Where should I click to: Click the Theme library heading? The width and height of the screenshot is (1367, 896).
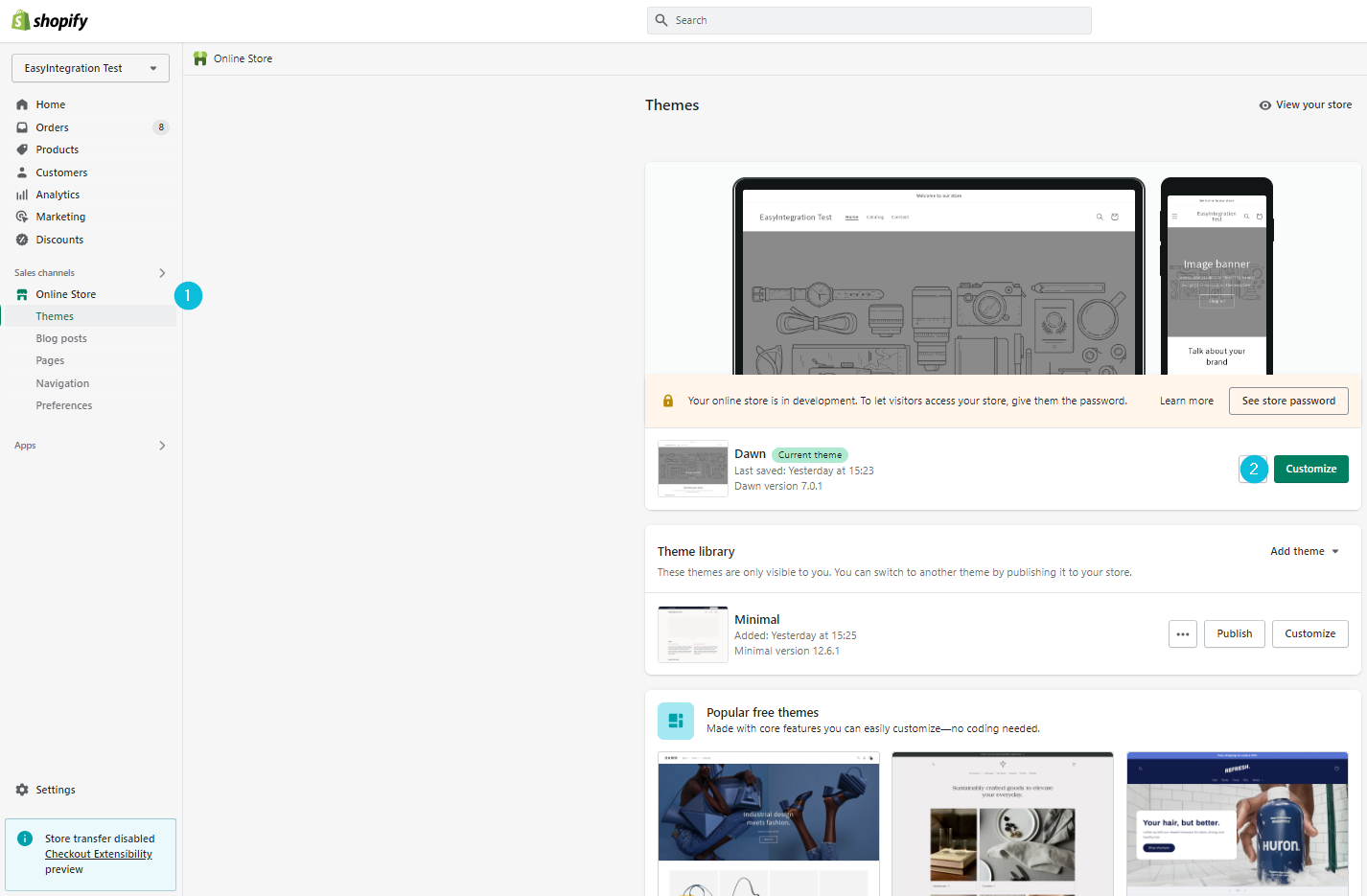tap(696, 552)
